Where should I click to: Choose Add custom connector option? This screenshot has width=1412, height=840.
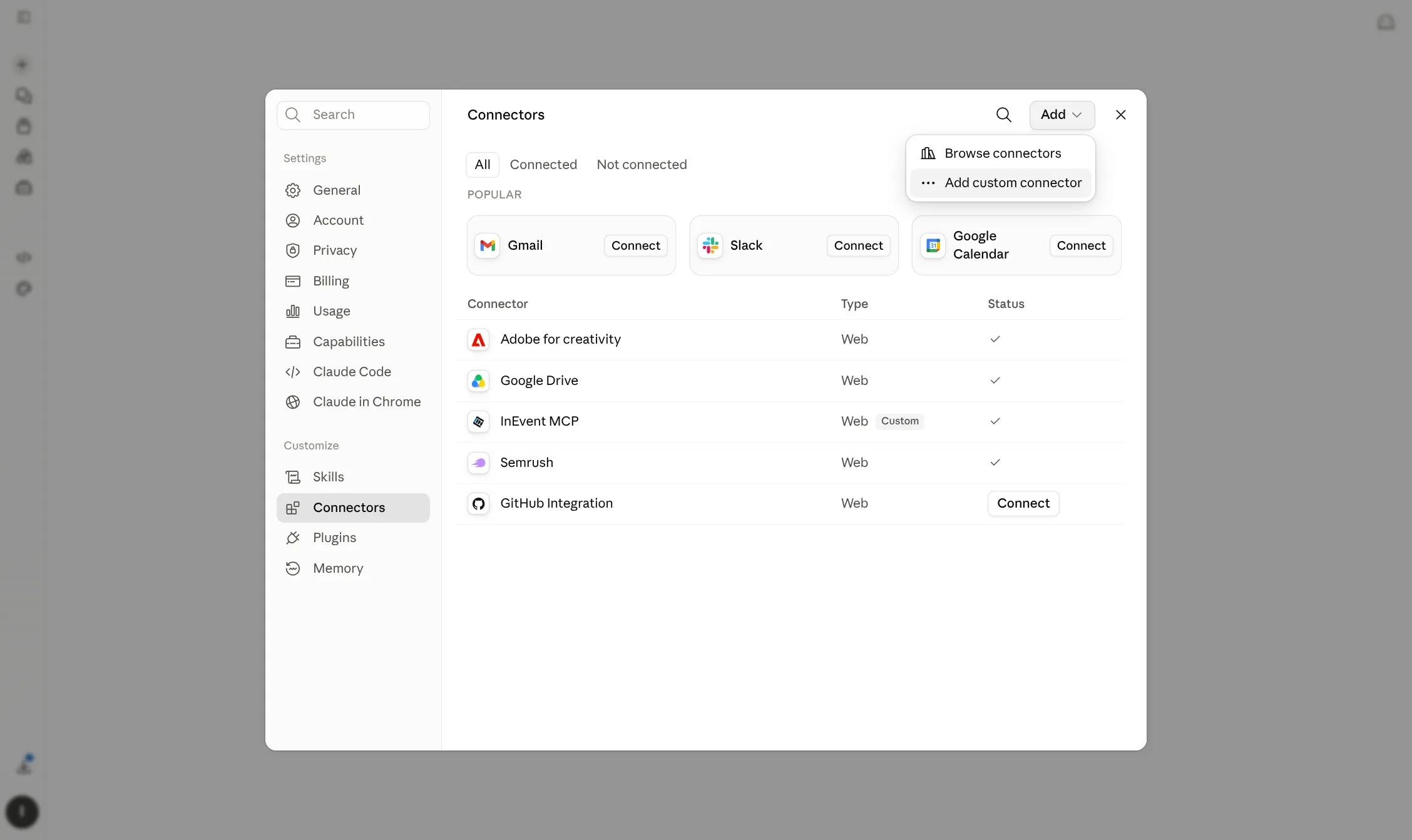click(1000, 183)
